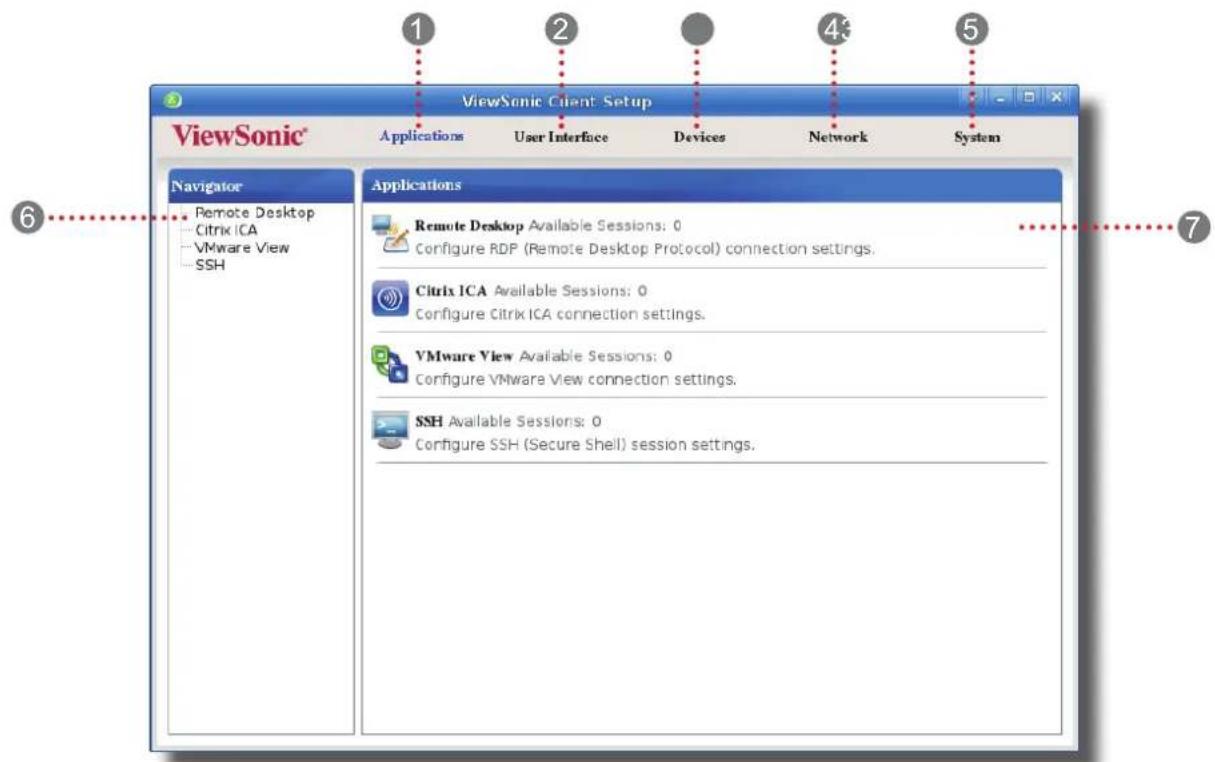This screenshot has height=762, width=1215.
Task: Click the VMware View icon
Action: pyautogui.click(x=389, y=365)
